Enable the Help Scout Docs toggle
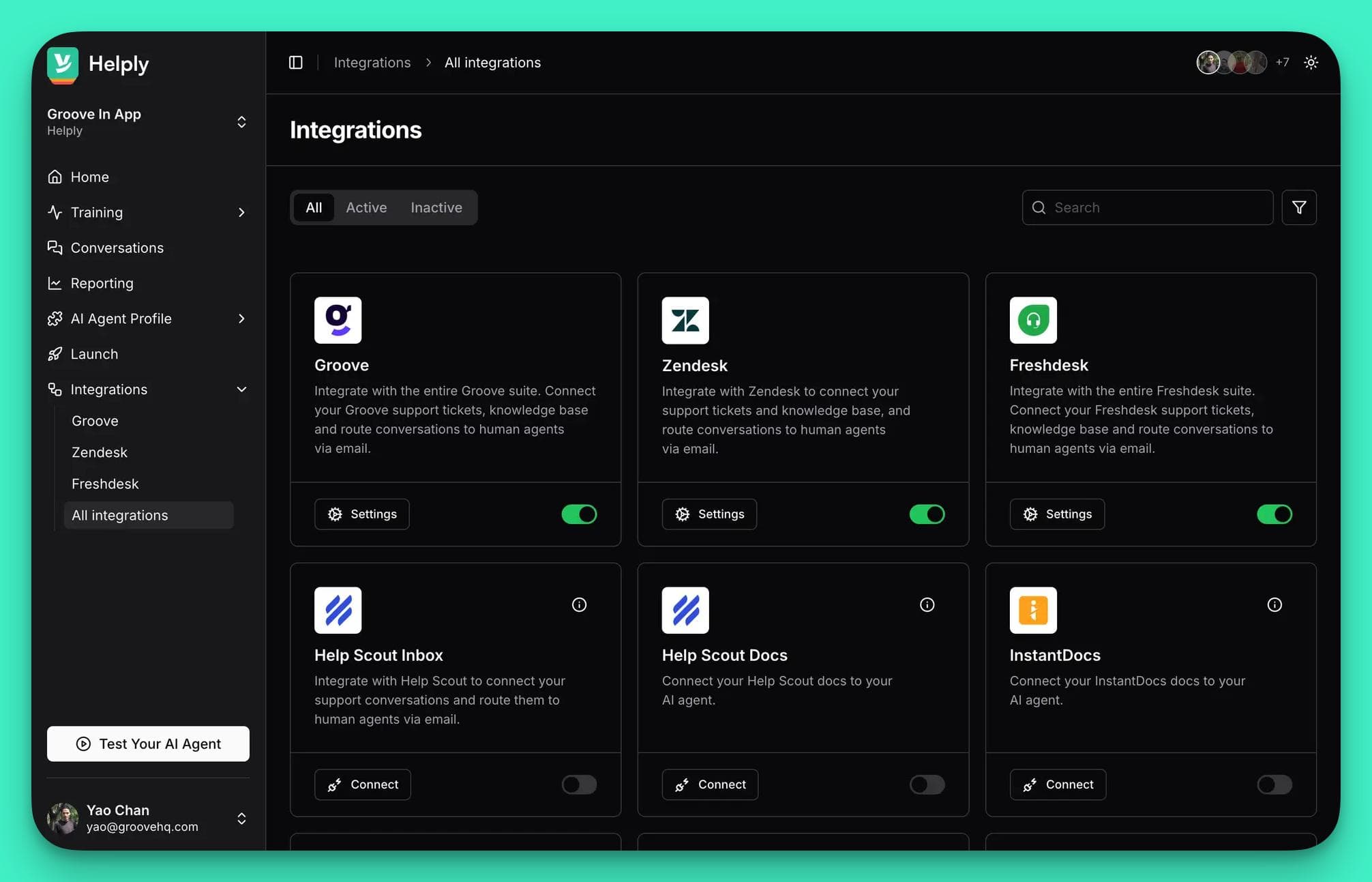 [927, 784]
